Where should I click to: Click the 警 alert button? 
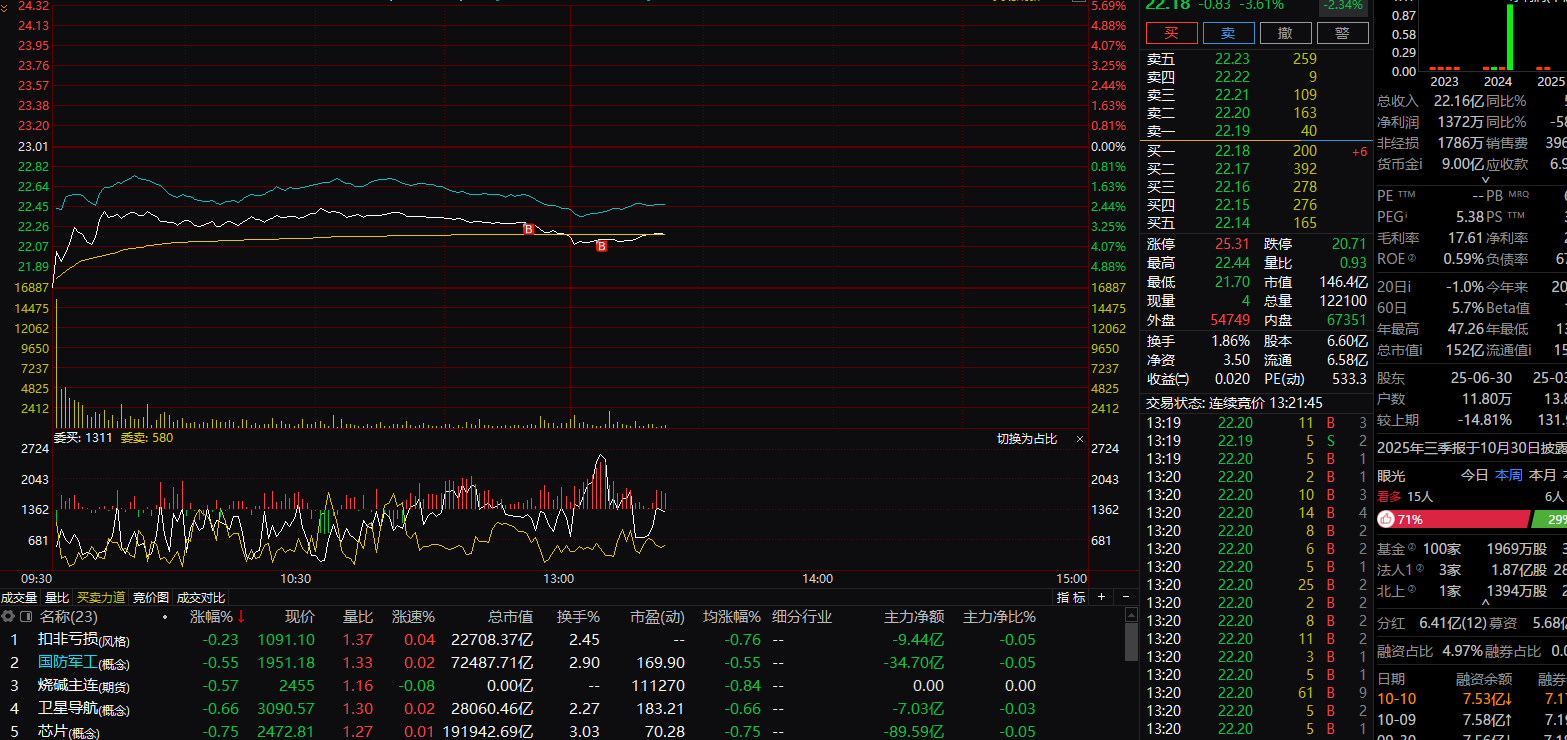(1342, 33)
